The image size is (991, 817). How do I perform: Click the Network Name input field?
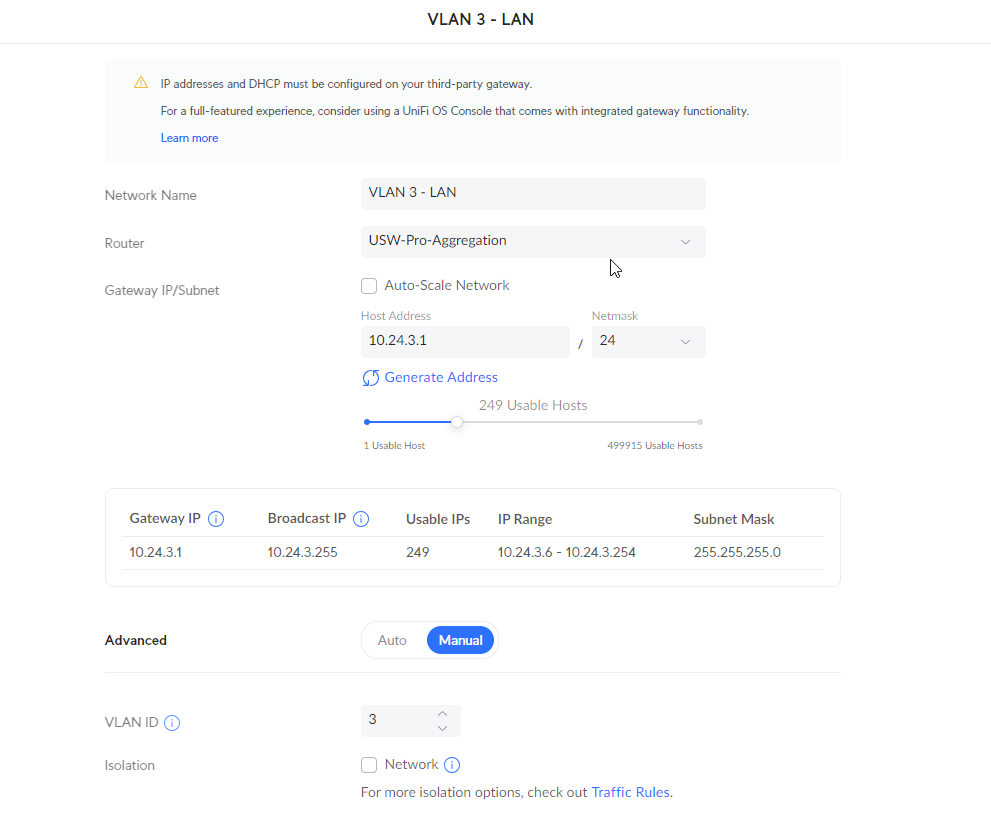pyautogui.click(x=532, y=193)
